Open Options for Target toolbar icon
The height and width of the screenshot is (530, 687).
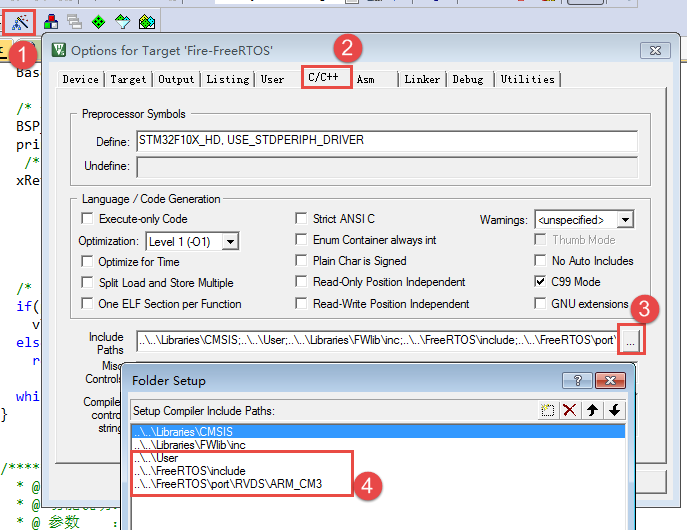click(x=19, y=22)
